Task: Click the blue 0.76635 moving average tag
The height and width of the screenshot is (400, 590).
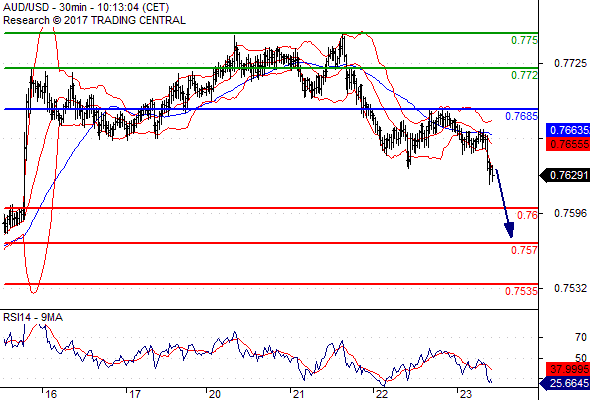Action: click(x=568, y=130)
